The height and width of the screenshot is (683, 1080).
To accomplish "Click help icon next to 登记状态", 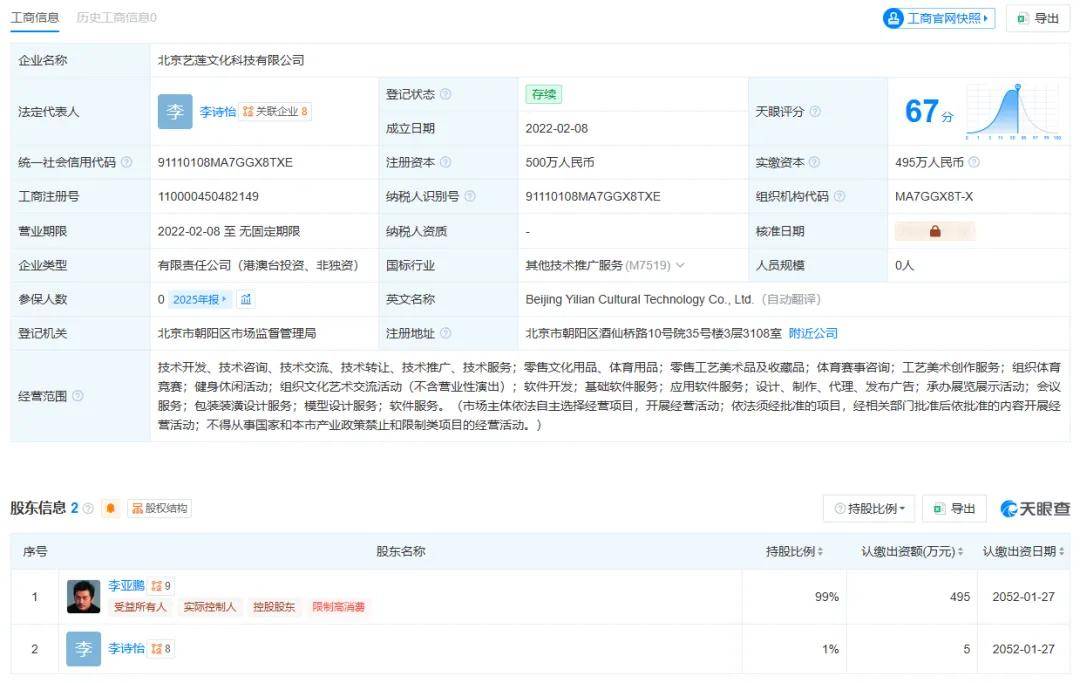I will (446, 94).
